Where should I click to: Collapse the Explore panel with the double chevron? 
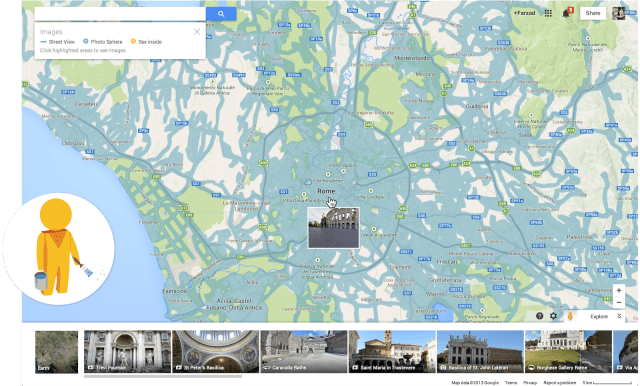(x=619, y=316)
